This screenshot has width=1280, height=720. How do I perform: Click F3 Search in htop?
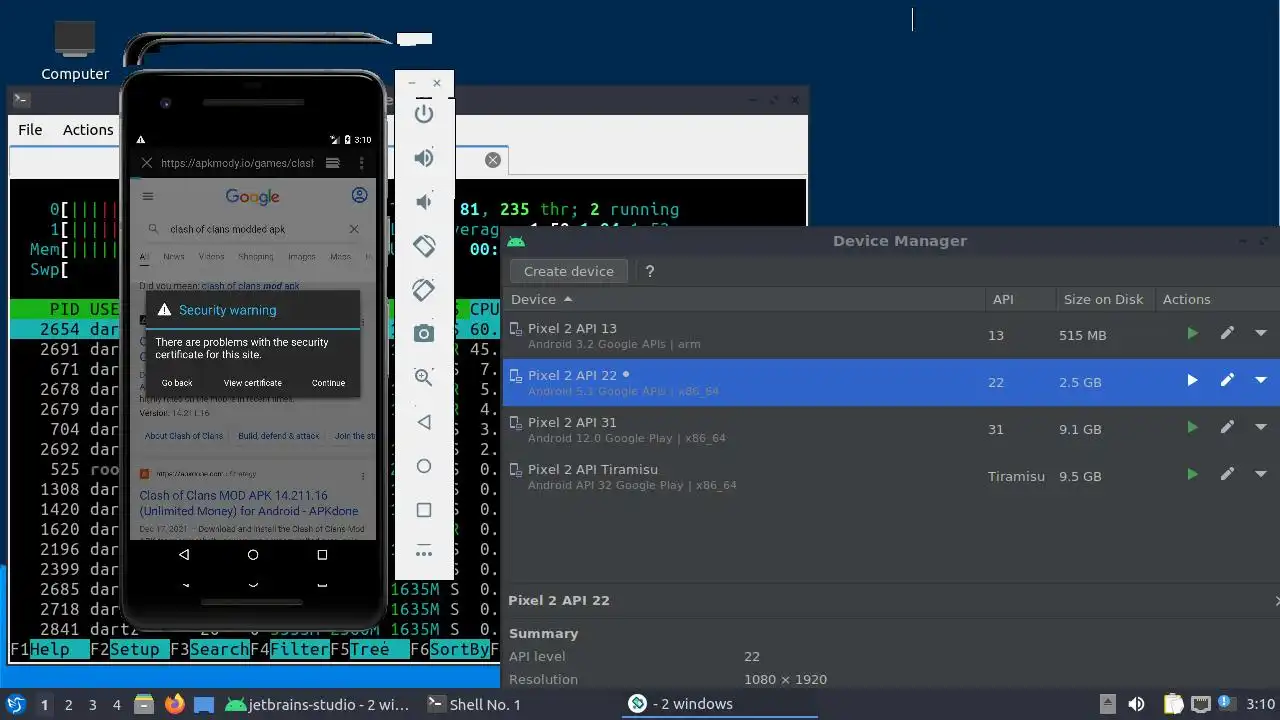tap(209, 649)
